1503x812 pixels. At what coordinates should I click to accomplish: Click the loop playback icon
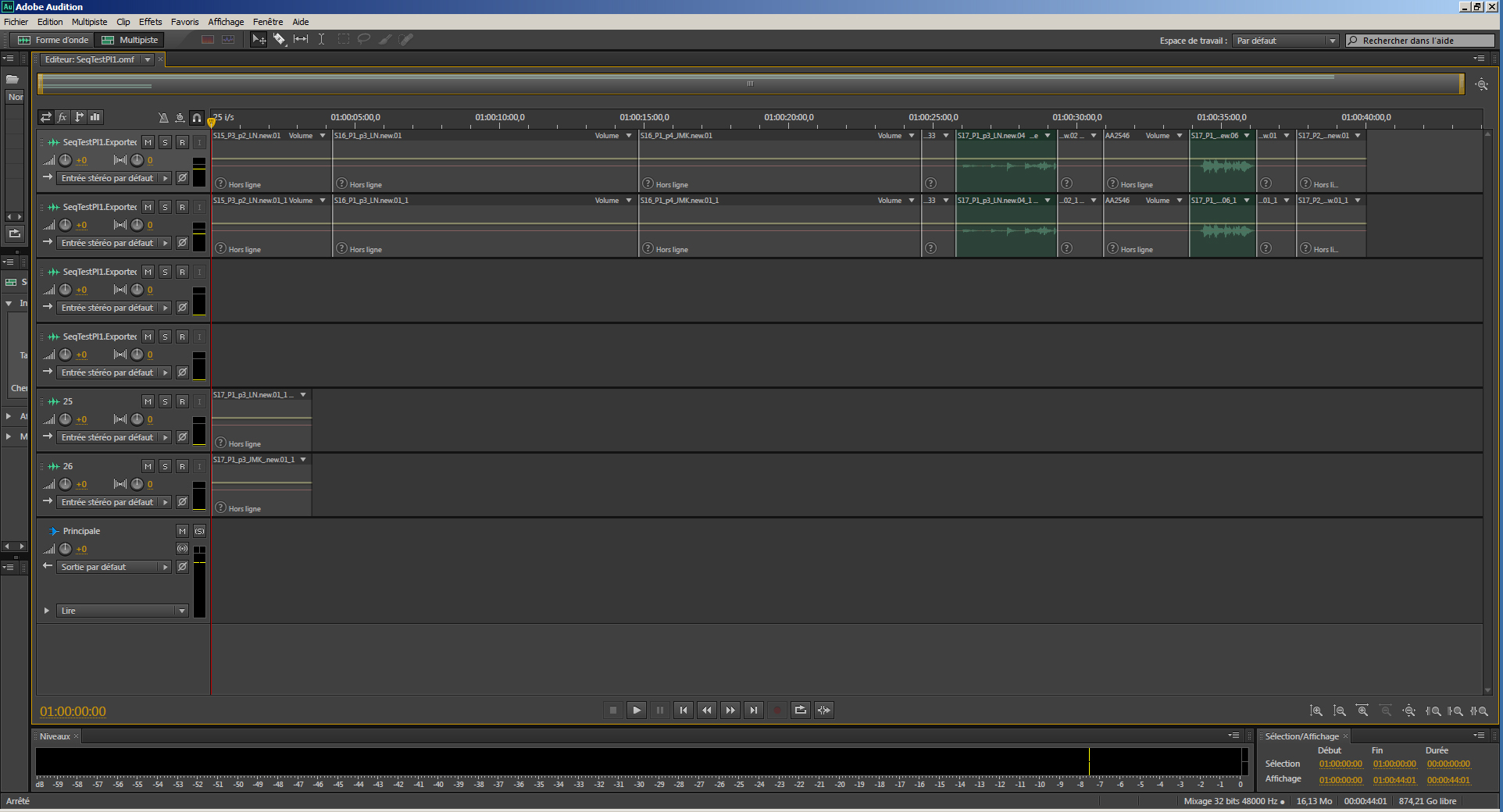(x=800, y=710)
